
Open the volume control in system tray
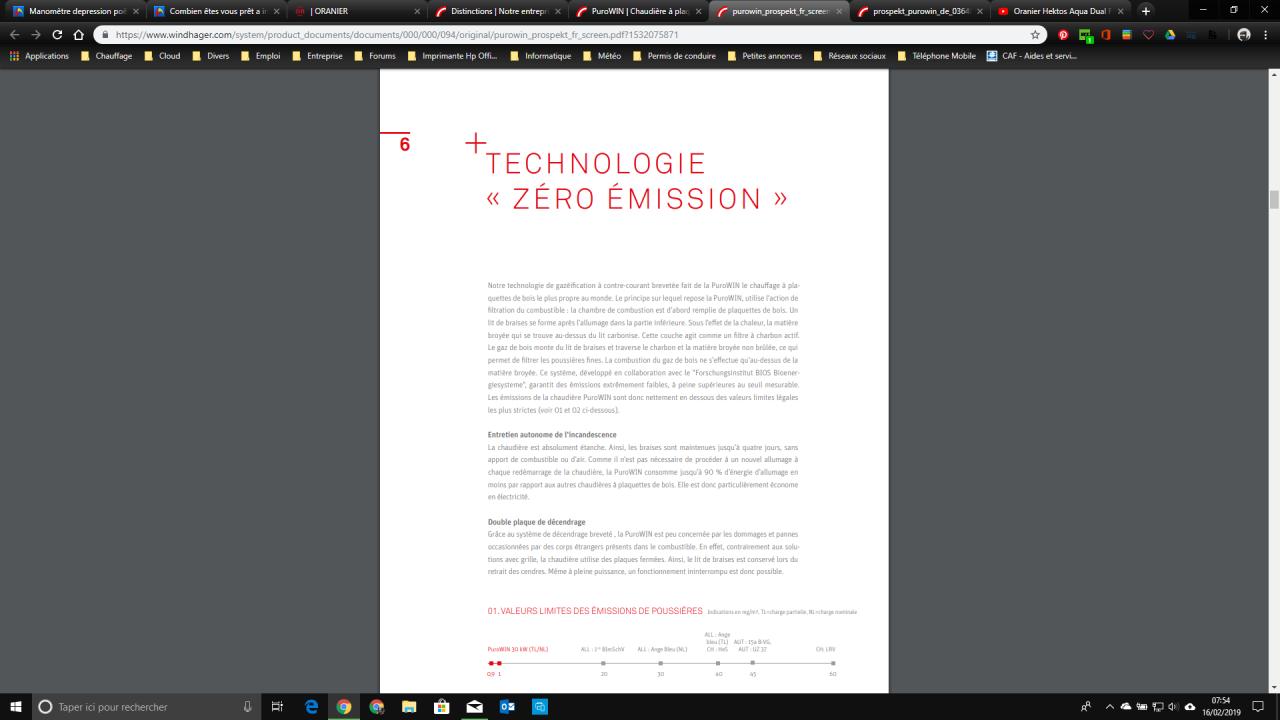click(x=1173, y=706)
